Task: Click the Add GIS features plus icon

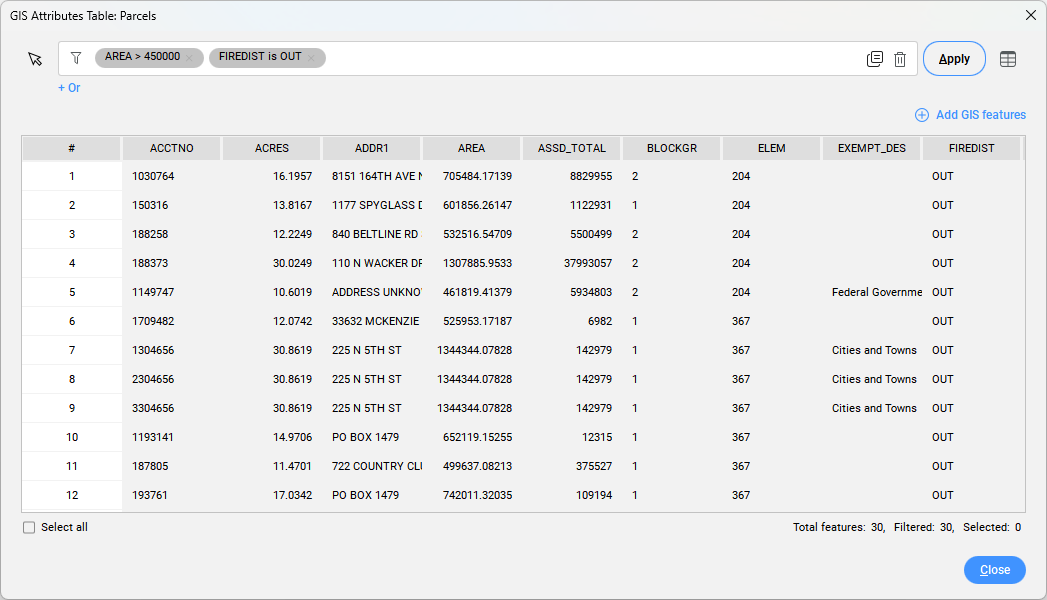Action: click(922, 115)
